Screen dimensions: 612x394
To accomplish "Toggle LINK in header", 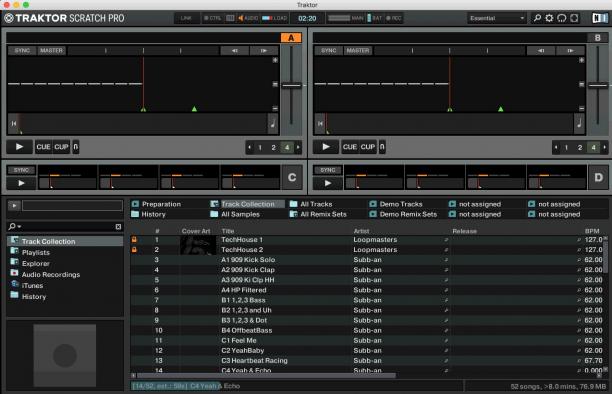I will coord(186,18).
